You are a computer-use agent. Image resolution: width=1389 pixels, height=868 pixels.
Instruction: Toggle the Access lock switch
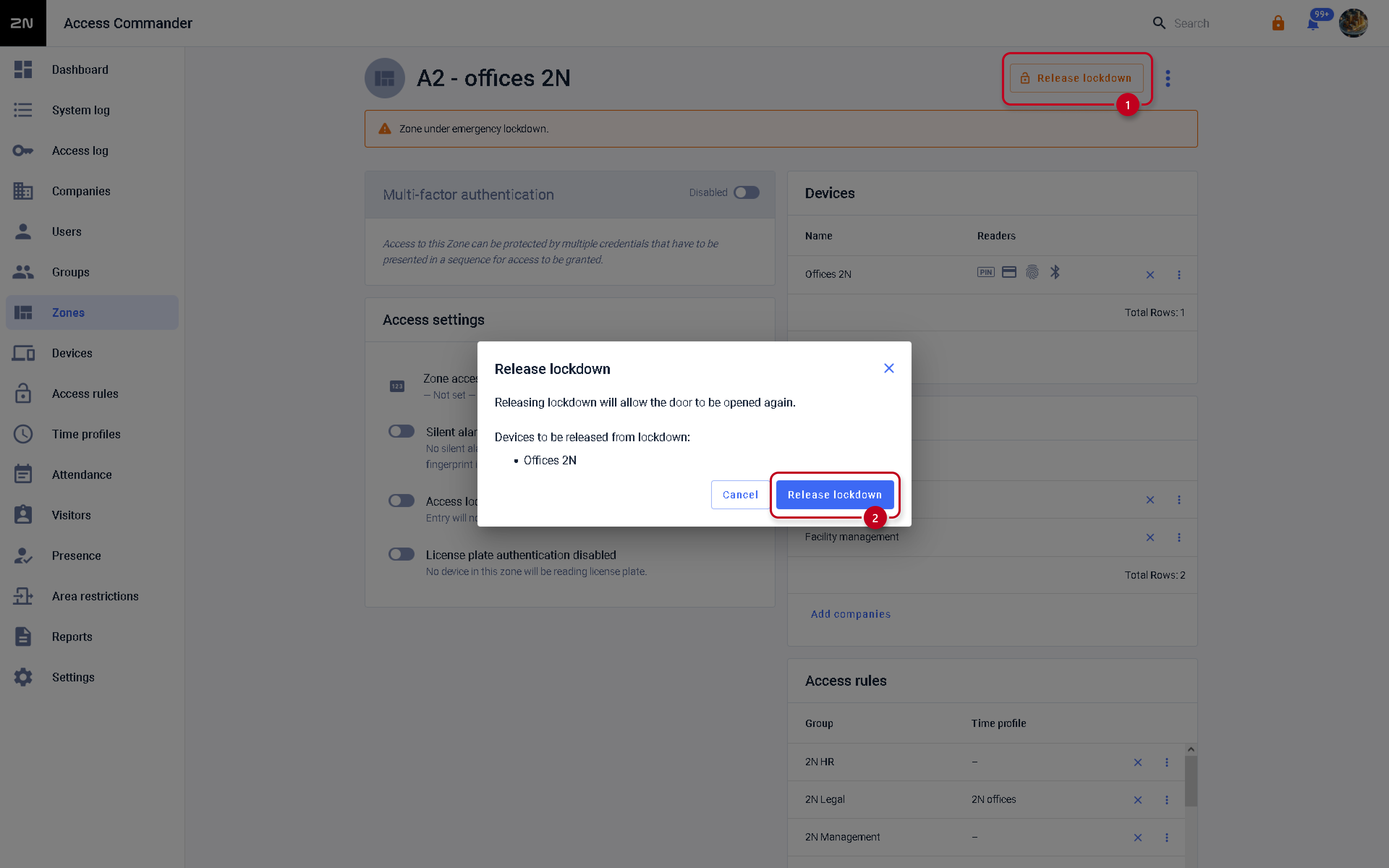coord(401,501)
